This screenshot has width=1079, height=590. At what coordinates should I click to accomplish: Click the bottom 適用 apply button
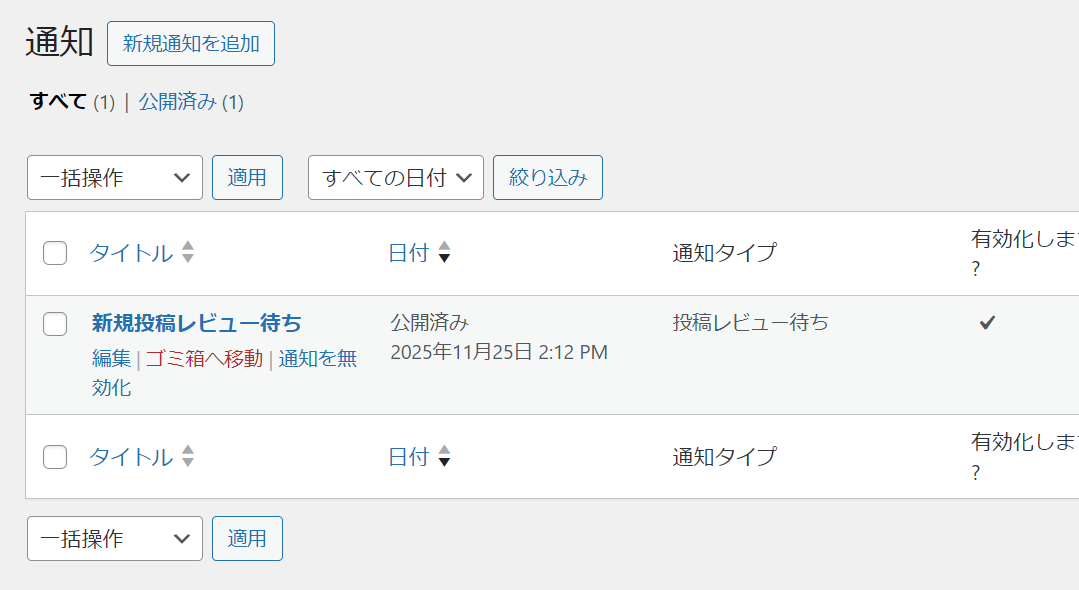[247, 539]
